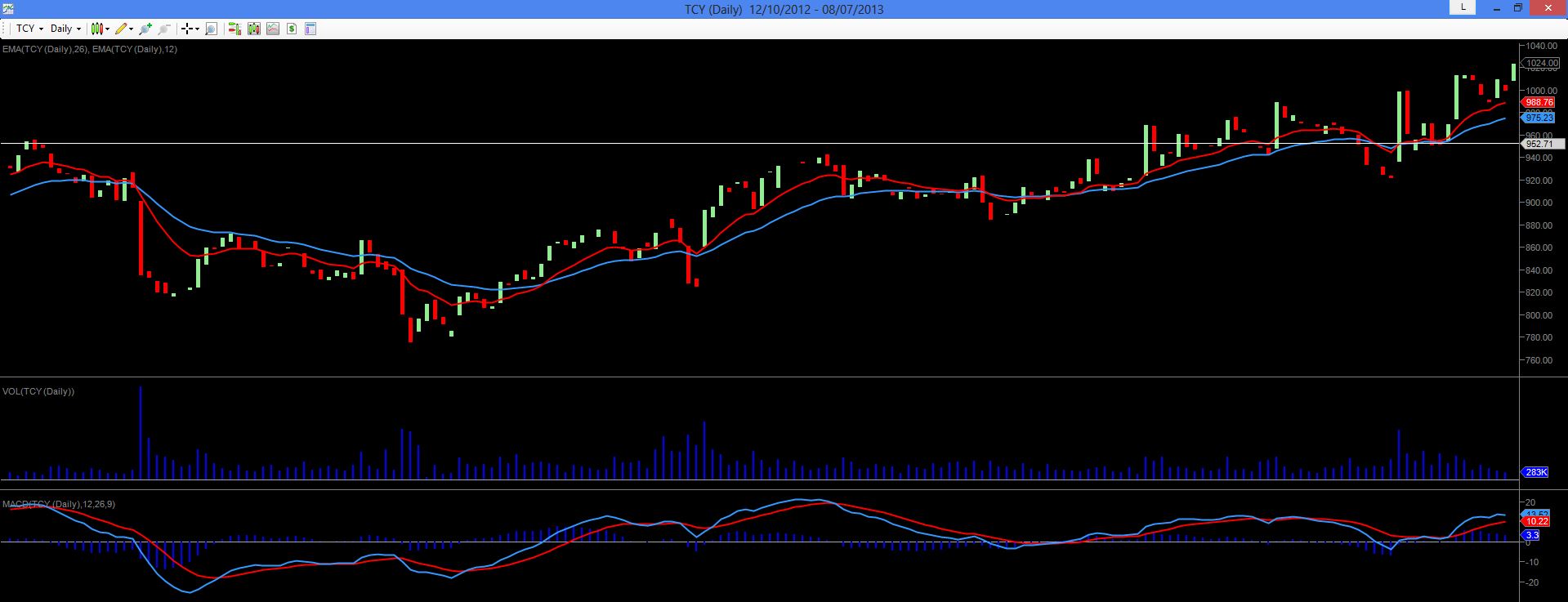1568x602 pixels.
Task: Toggle the horizontal bars indicator icon
Action: point(235,29)
